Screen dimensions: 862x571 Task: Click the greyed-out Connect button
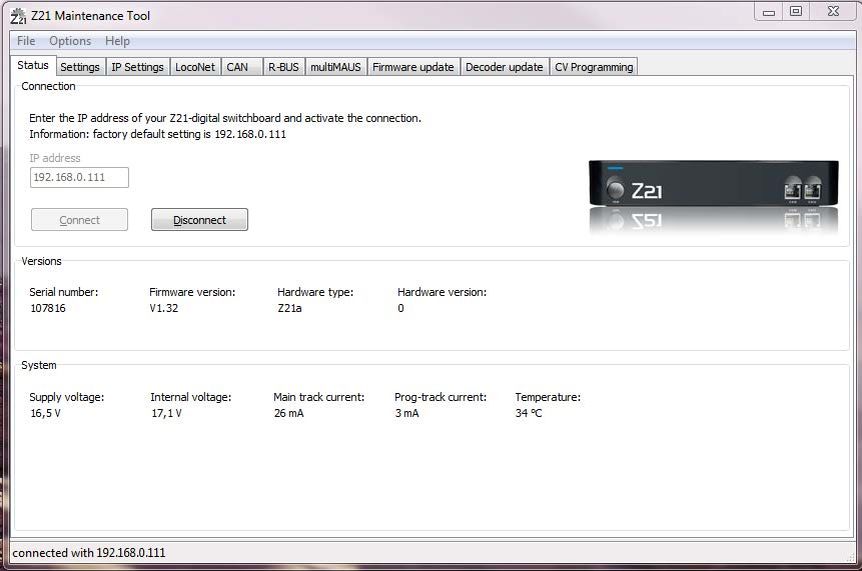[x=80, y=220]
